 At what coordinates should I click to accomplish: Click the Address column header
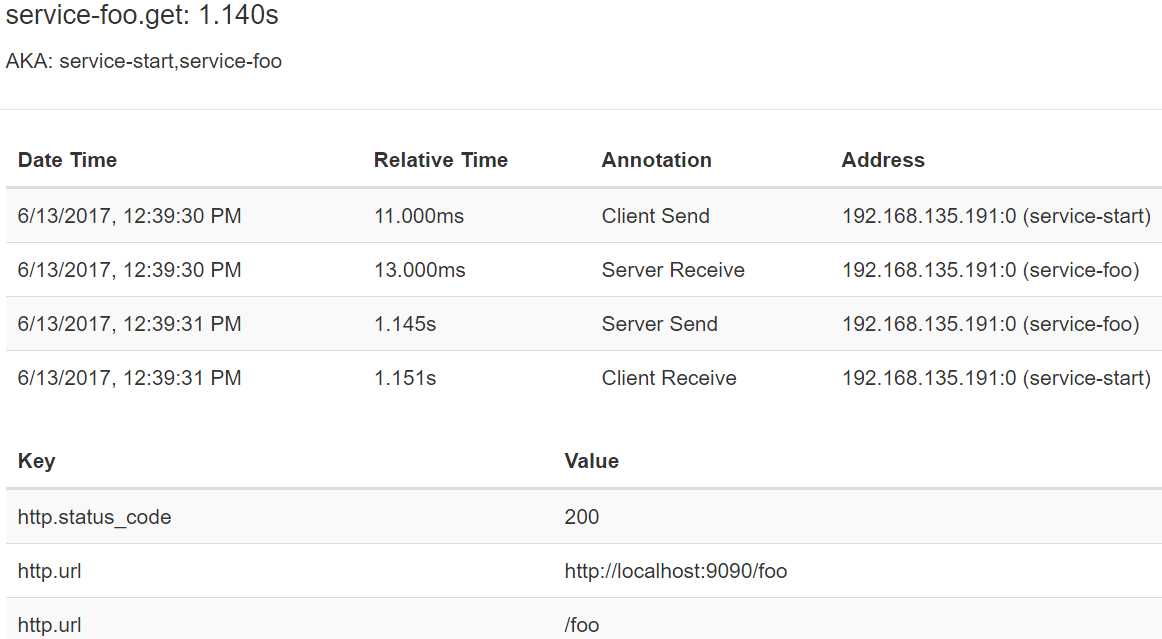click(883, 160)
